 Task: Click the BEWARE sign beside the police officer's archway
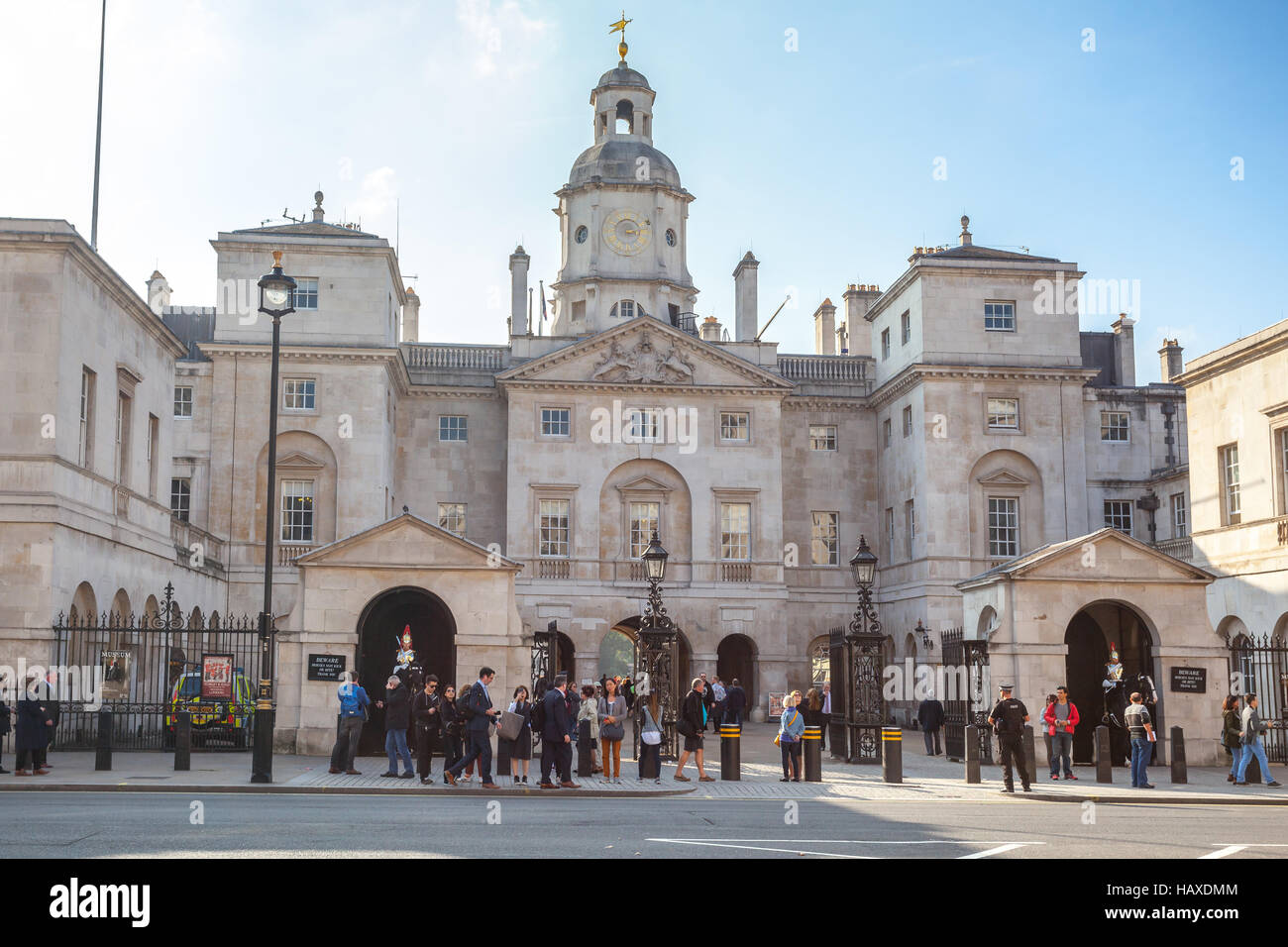coord(1187,679)
